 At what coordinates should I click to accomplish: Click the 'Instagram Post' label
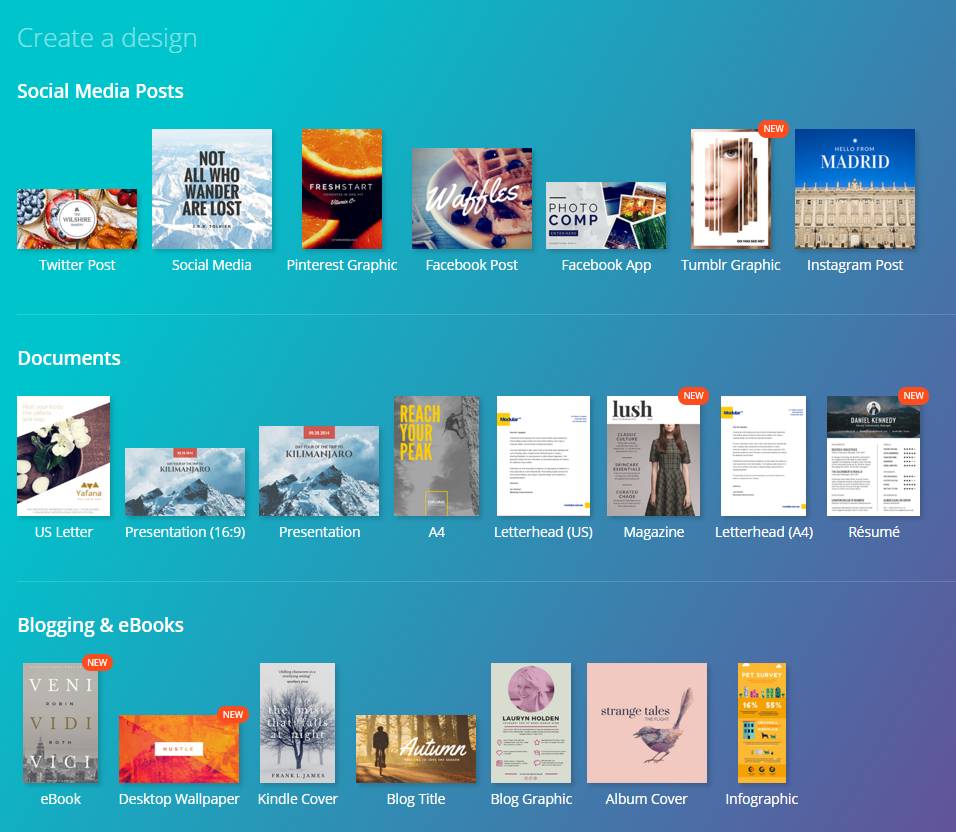point(855,265)
